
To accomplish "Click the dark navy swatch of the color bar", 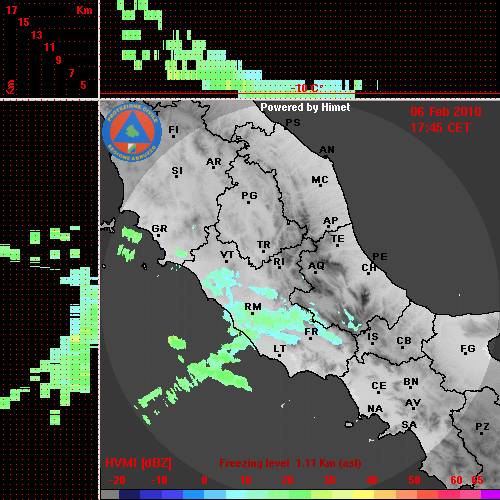I will tap(129, 495).
